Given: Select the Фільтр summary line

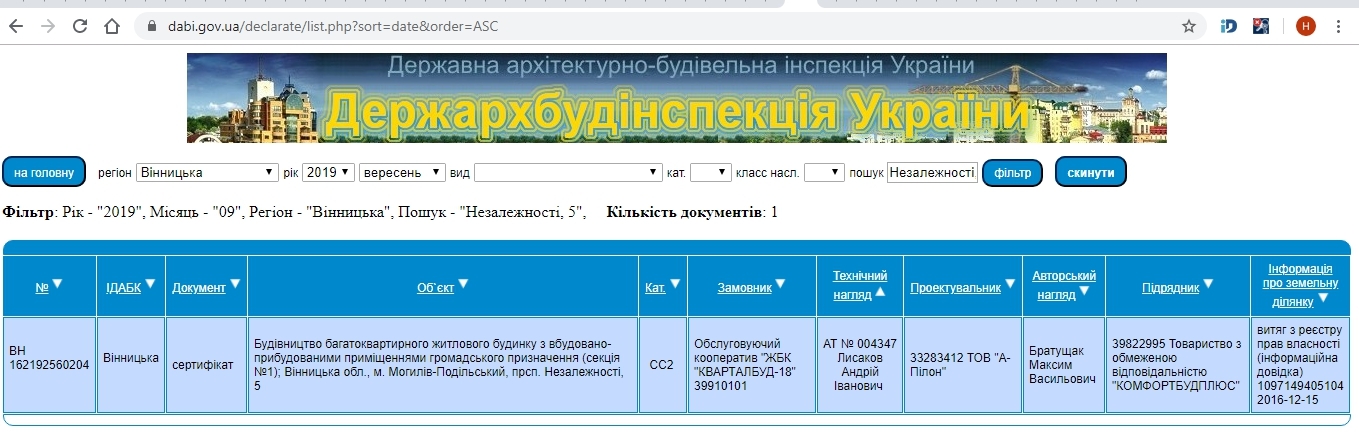Looking at the screenshot, I should pos(294,212).
